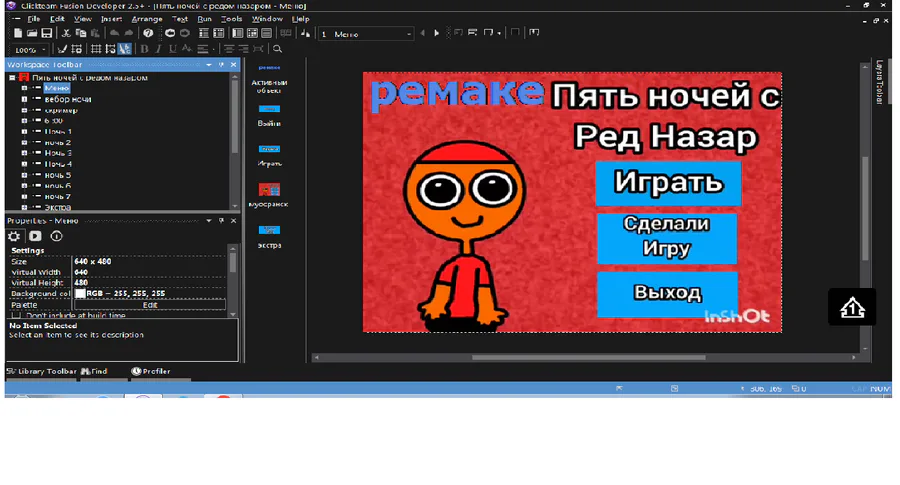Open the Window menu
This screenshot has height=485, width=900.
coord(267,19)
